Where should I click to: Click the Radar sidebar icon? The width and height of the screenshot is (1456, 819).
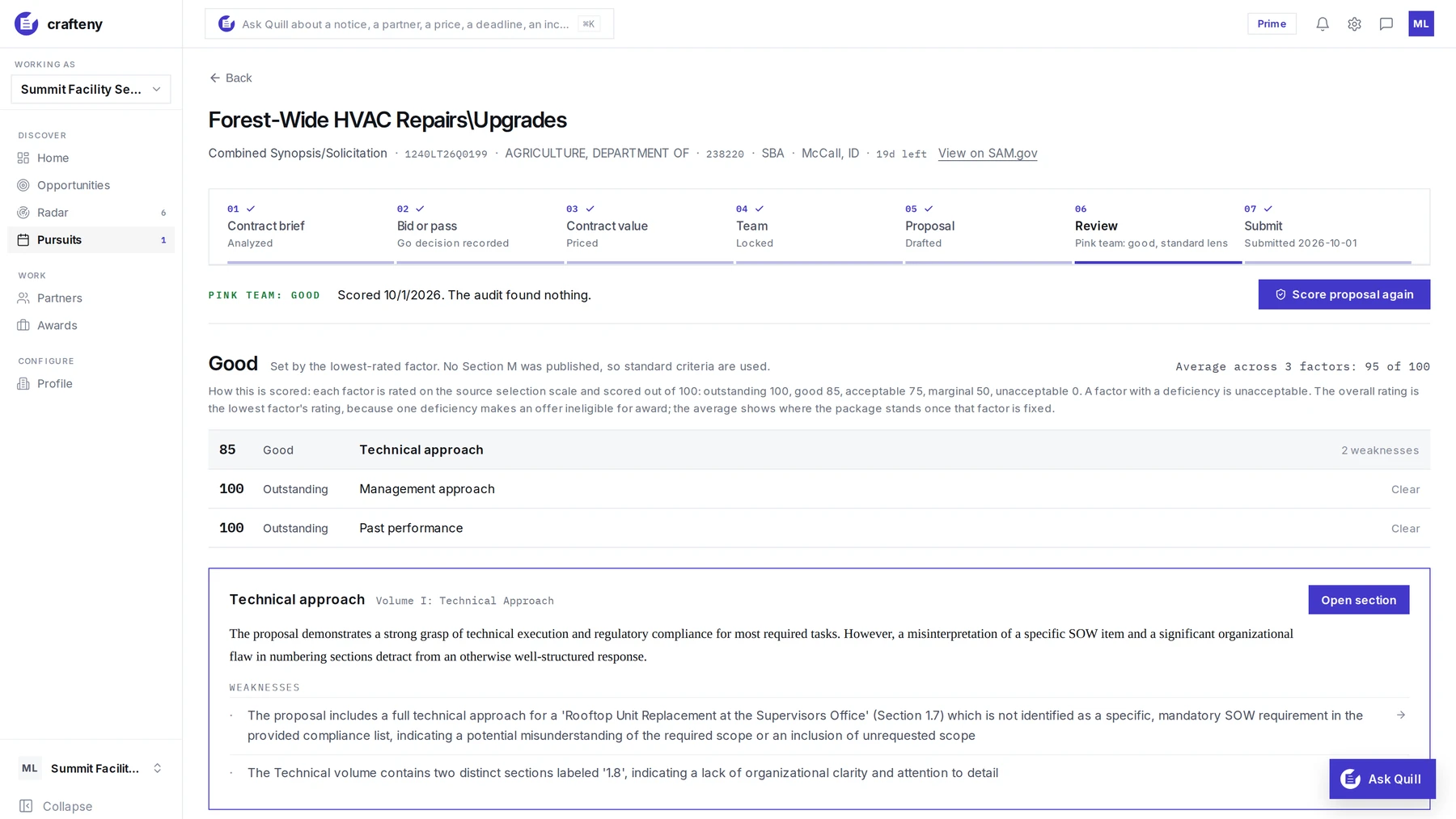point(23,213)
